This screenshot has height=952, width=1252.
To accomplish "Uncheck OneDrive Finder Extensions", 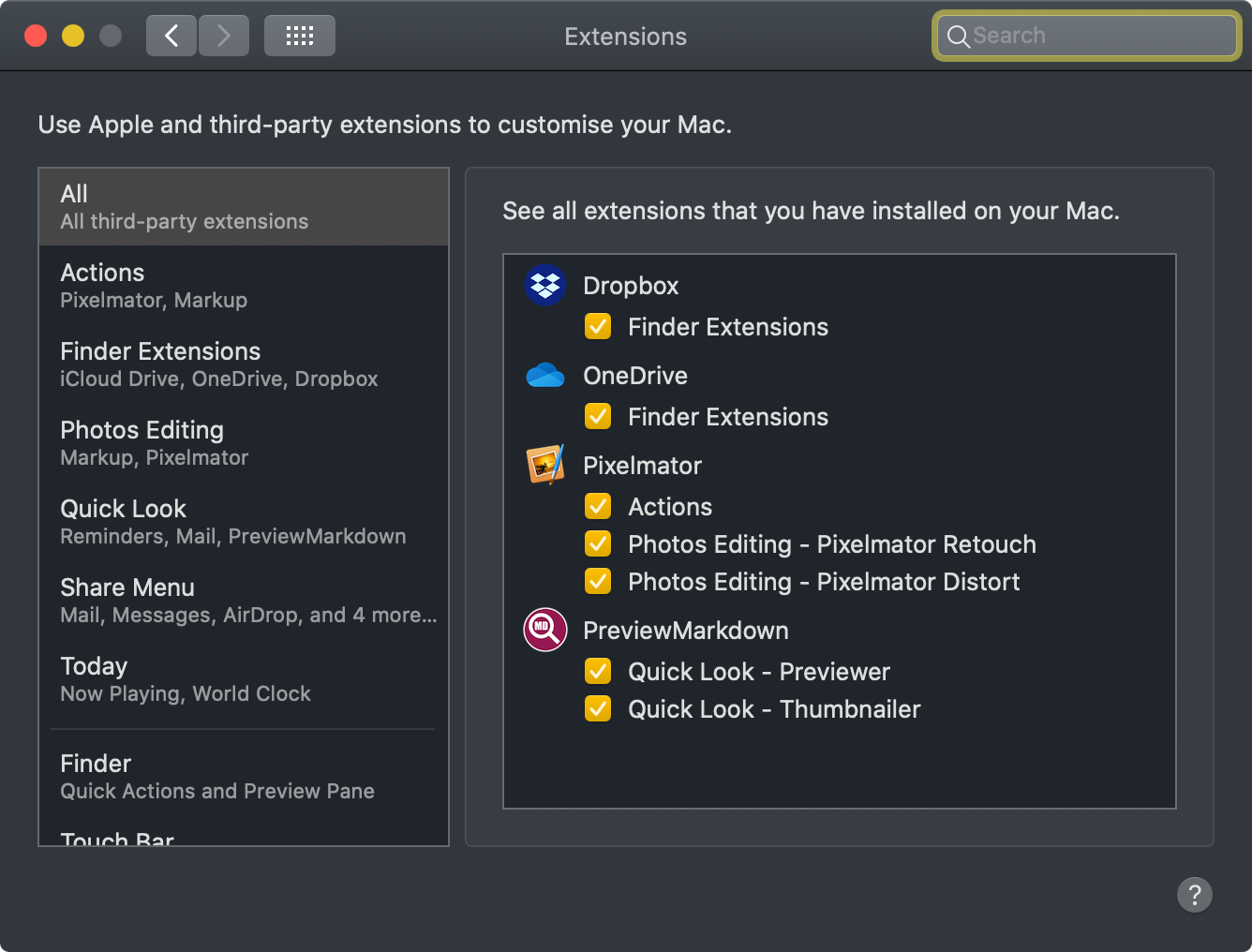I will click(x=598, y=417).
